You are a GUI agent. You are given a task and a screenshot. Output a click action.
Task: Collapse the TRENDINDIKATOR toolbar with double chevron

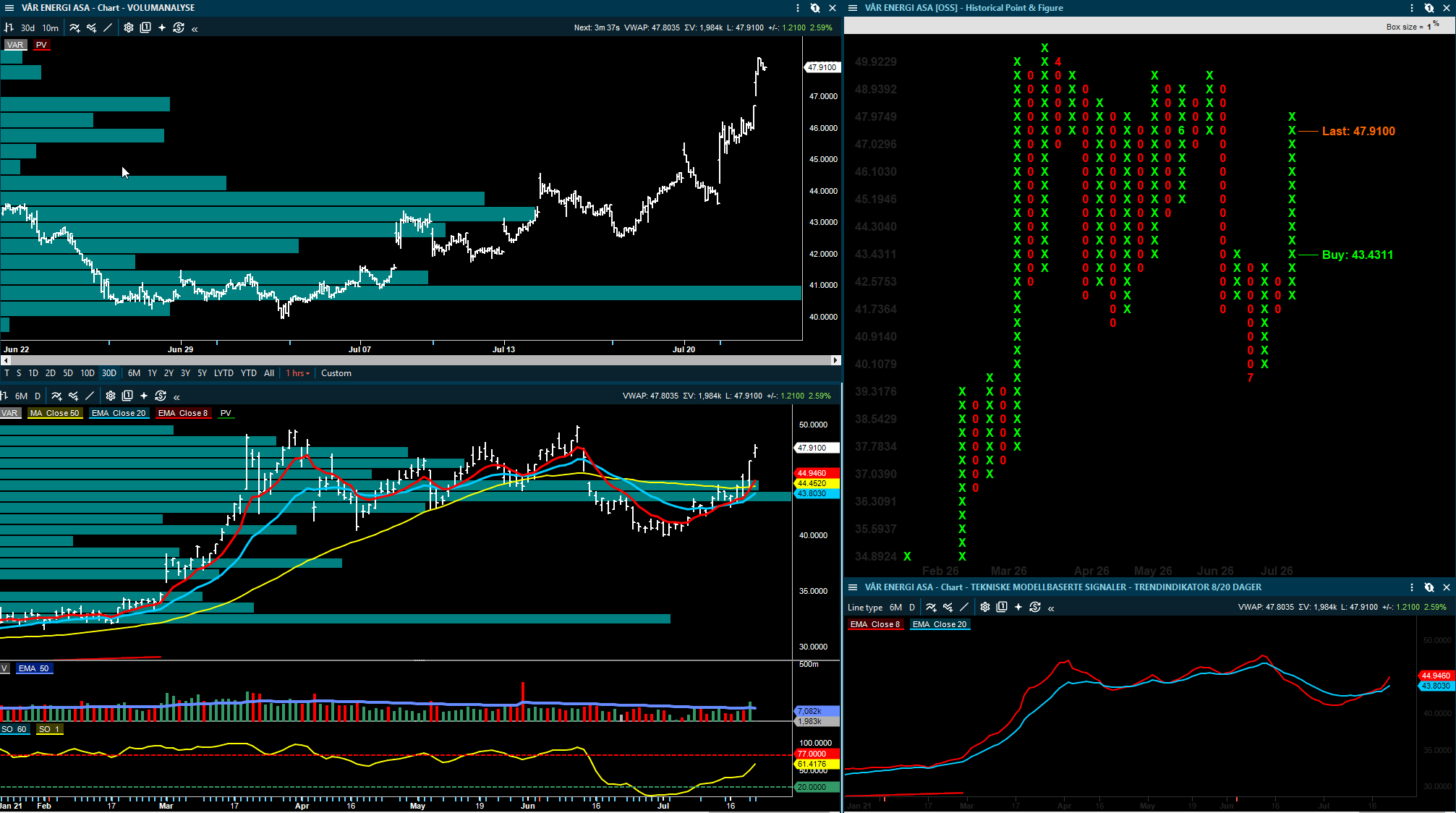click(x=1051, y=608)
